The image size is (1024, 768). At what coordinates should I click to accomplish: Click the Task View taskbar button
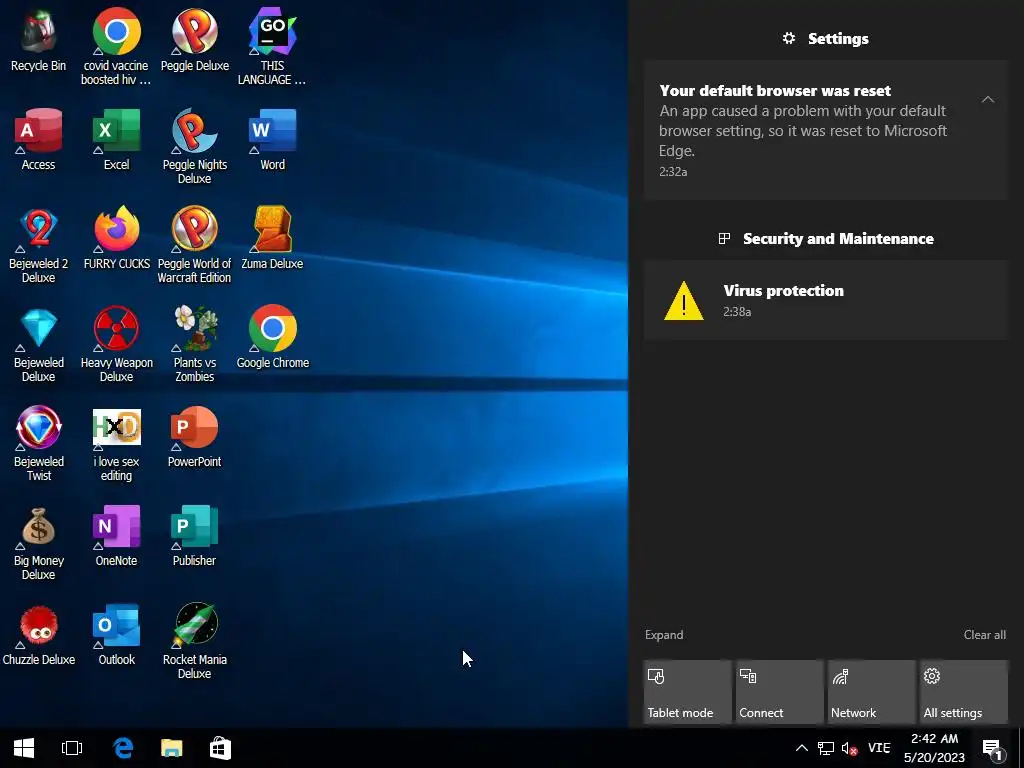point(72,748)
